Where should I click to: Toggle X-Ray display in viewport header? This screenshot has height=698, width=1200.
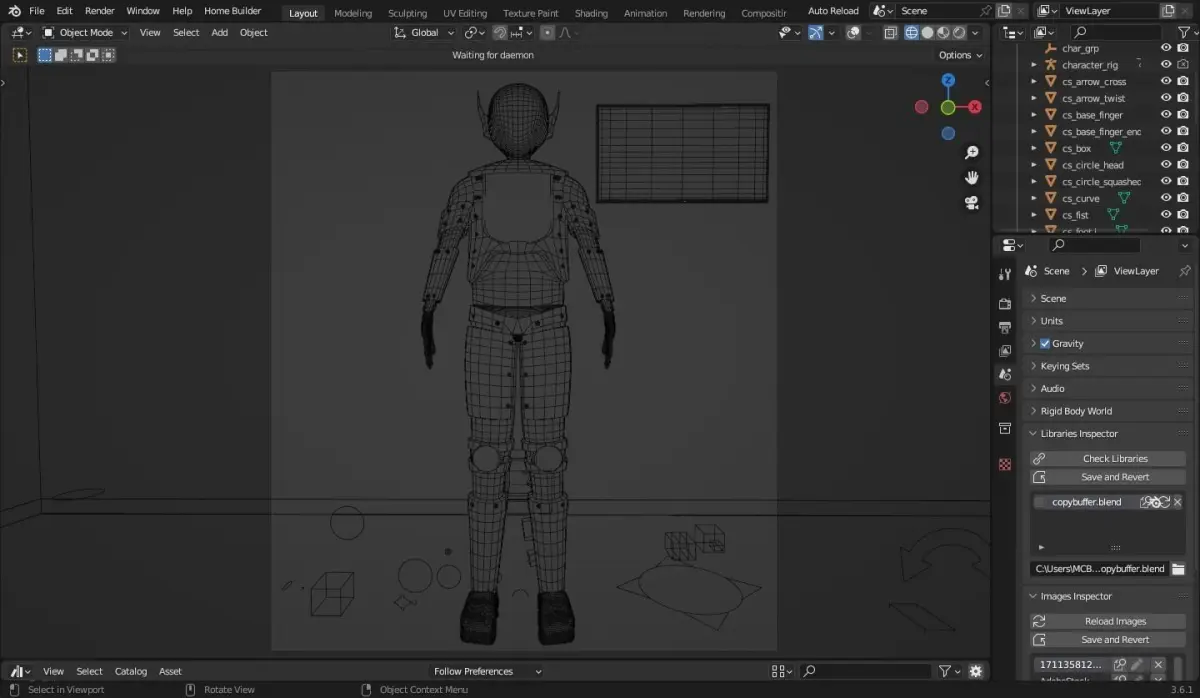pos(893,32)
